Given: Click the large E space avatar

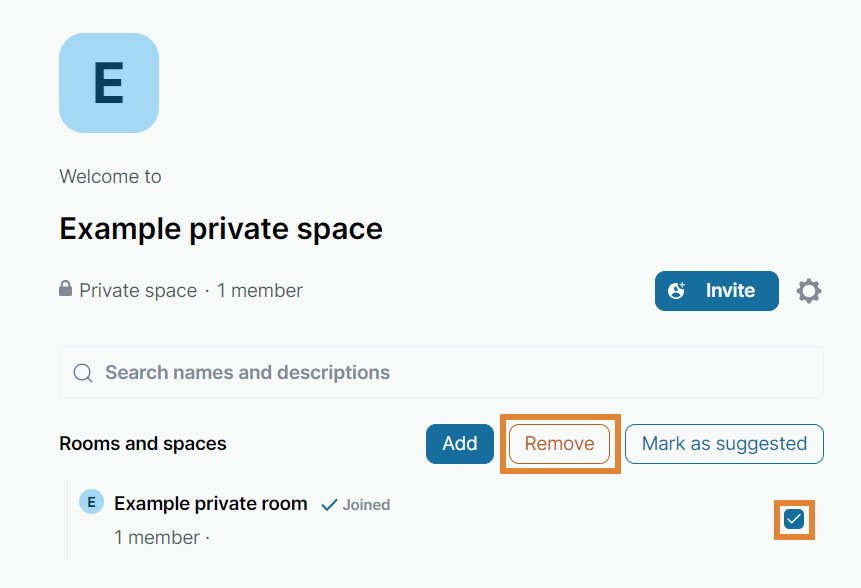Looking at the screenshot, I should pos(109,83).
